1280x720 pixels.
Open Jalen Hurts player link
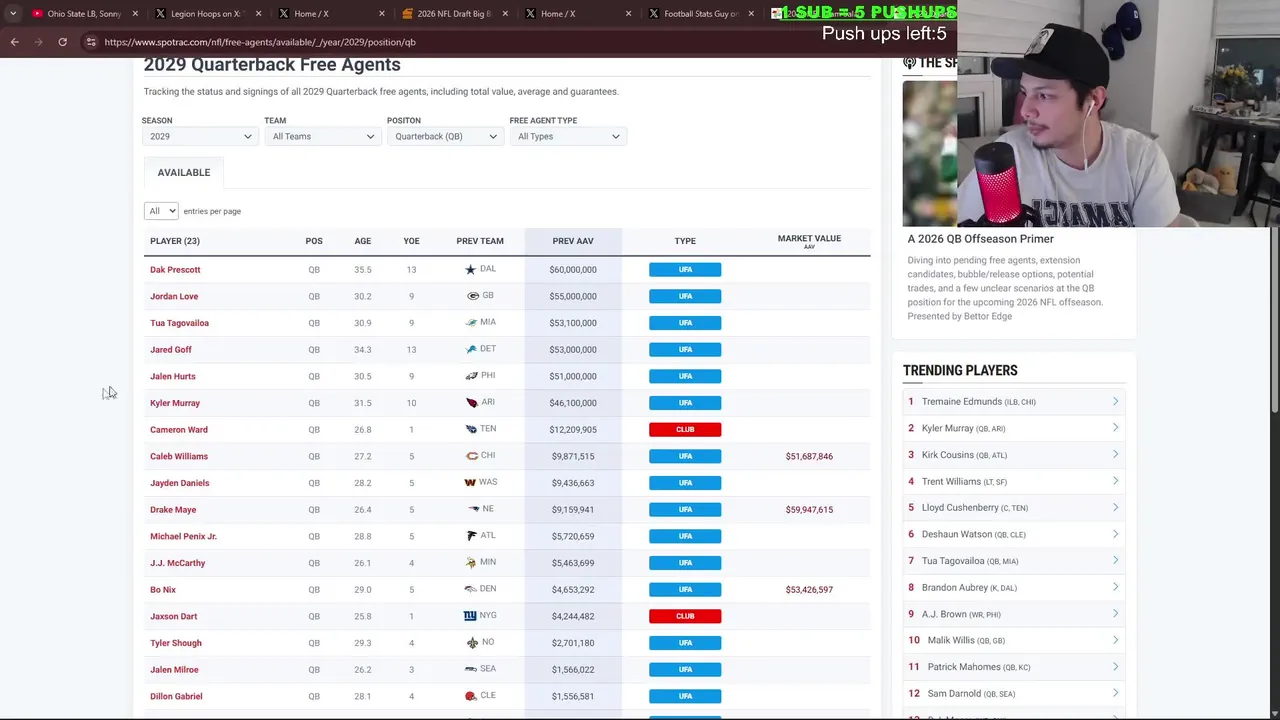point(173,376)
